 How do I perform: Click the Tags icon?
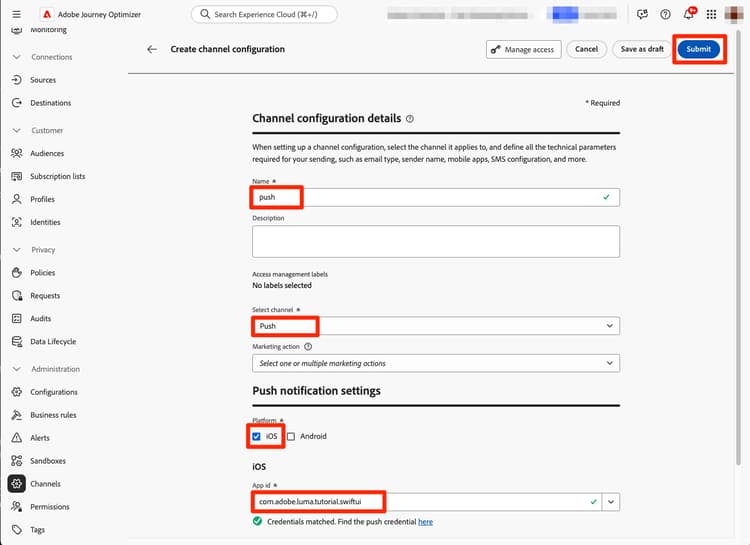coord(17,530)
